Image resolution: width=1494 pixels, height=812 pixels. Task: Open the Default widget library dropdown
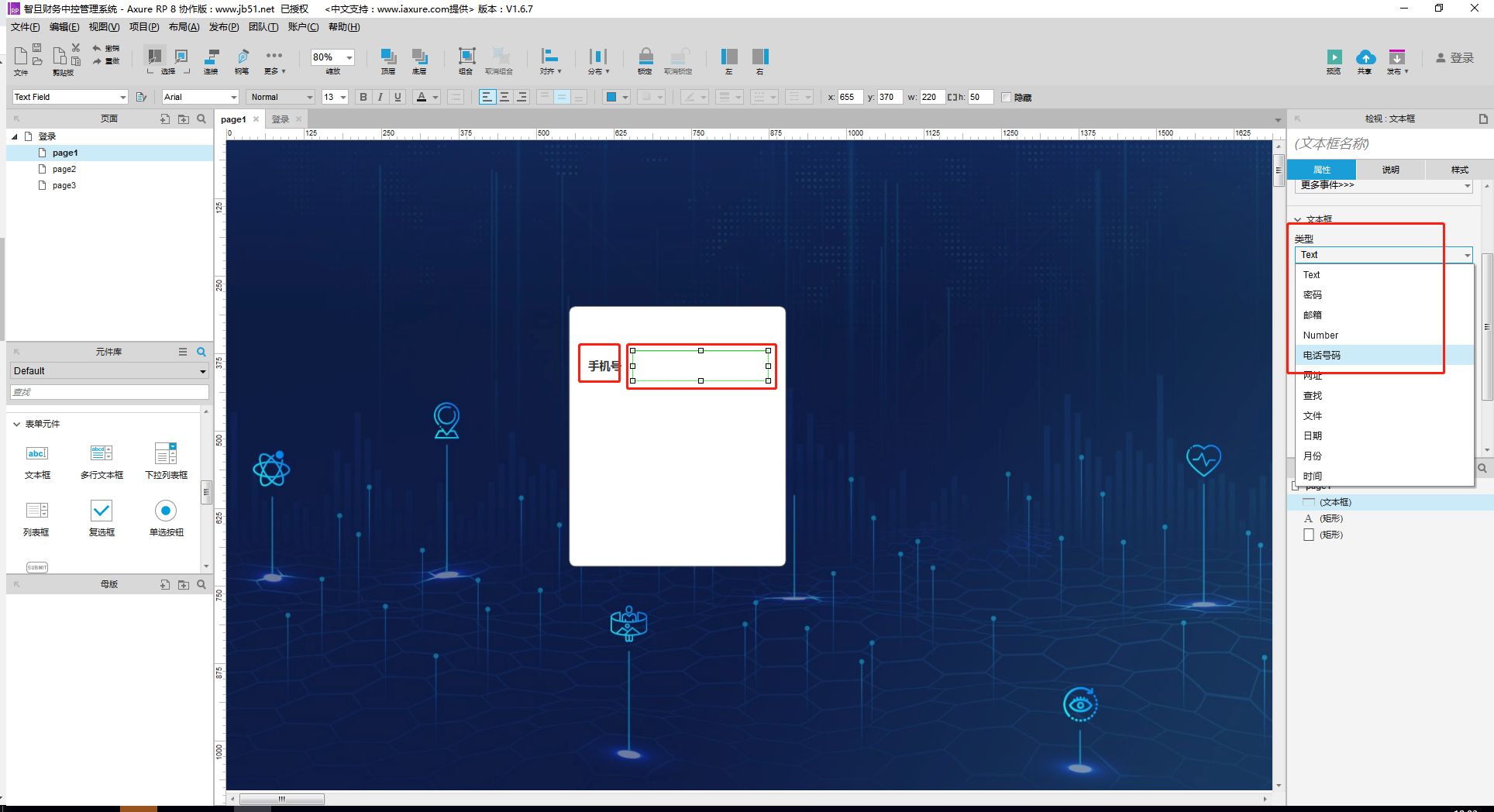pyautogui.click(x=109, y=371)
